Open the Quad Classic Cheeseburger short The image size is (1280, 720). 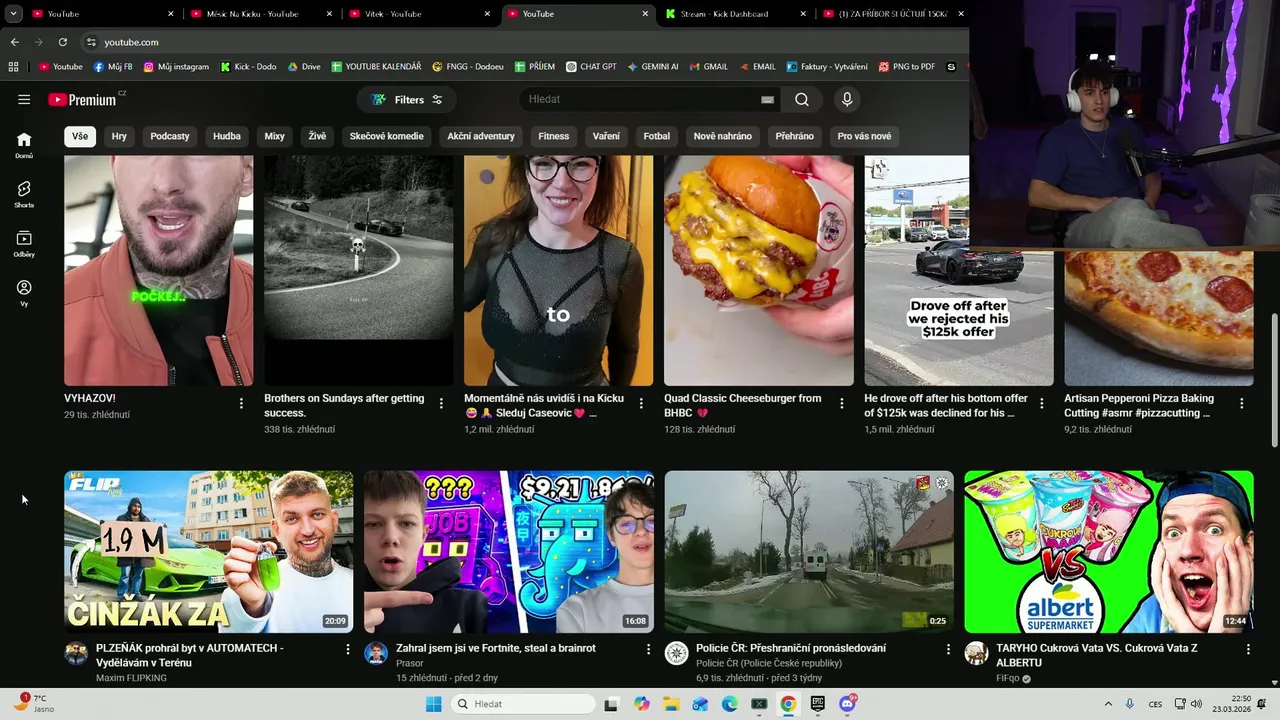tap(759, 270)
